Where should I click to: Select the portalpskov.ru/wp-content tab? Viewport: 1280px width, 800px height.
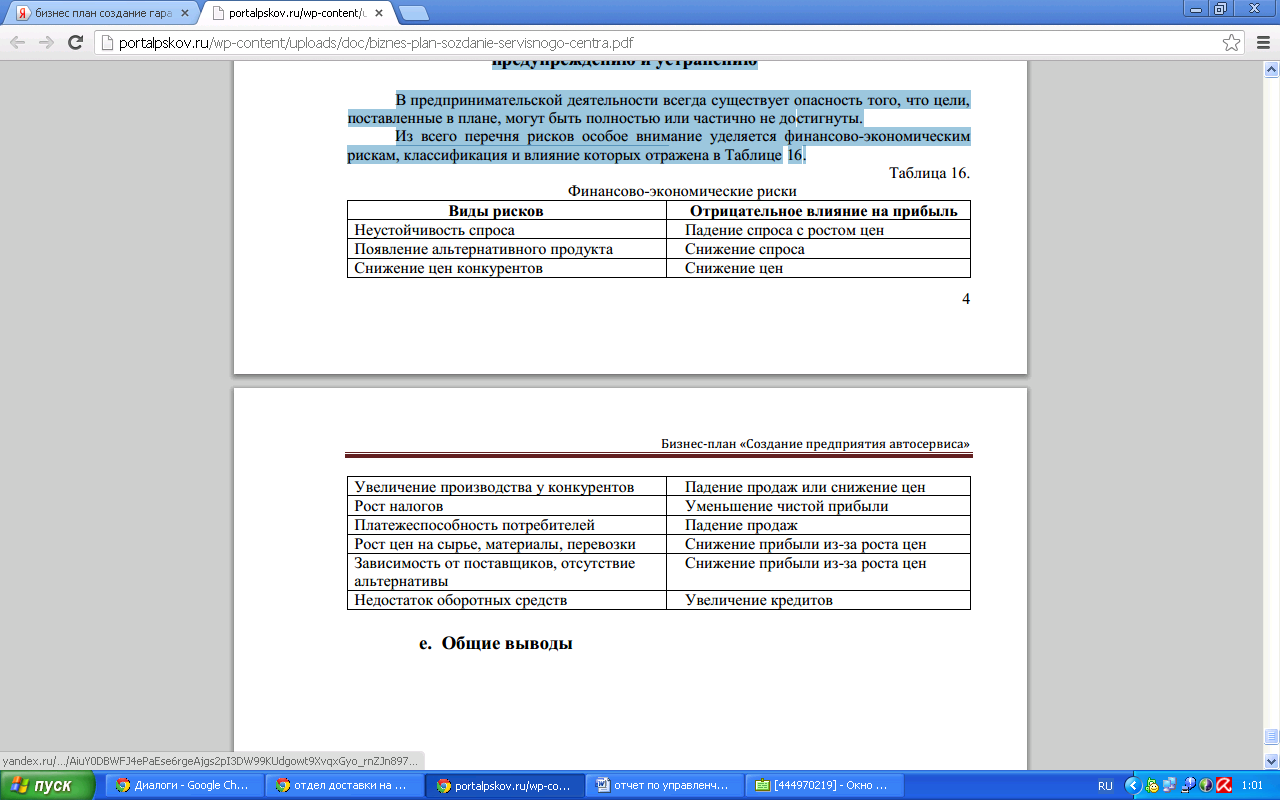[x=296, y=13]
